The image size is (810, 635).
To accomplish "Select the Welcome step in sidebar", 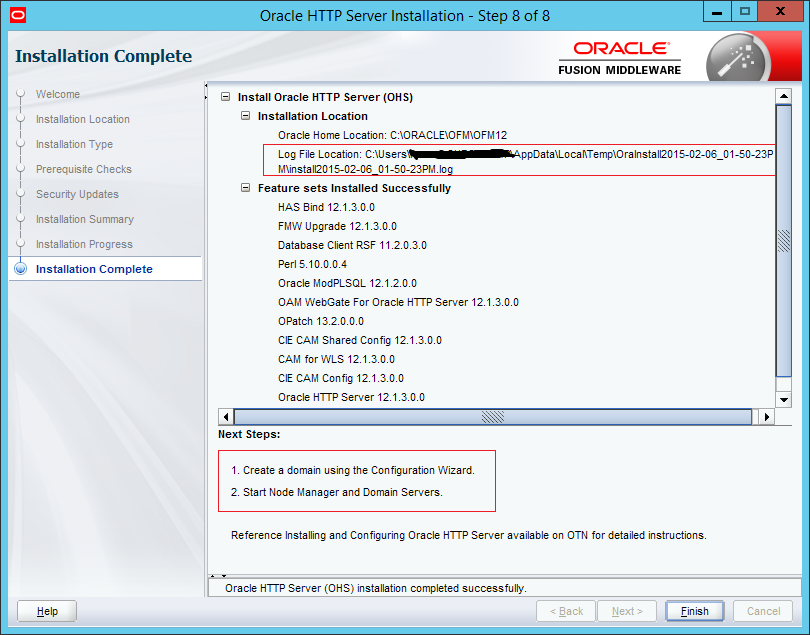I will coord(57,94).
